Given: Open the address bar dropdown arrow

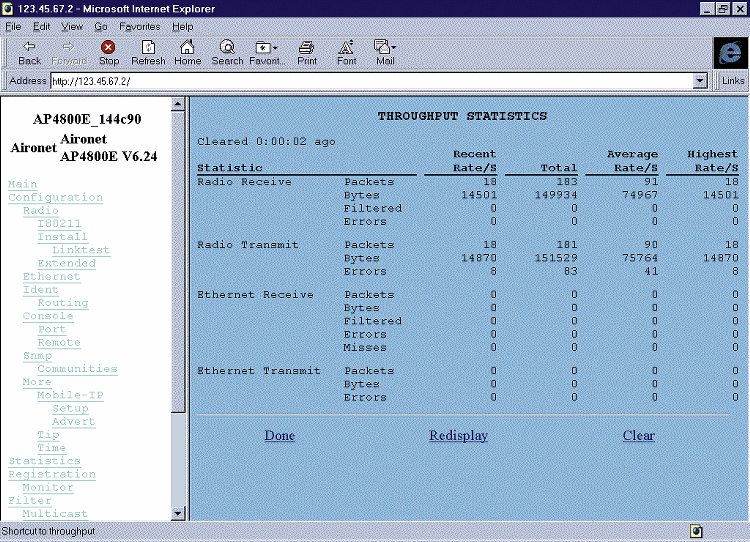Looking at the screenshot, I should 700,81.
